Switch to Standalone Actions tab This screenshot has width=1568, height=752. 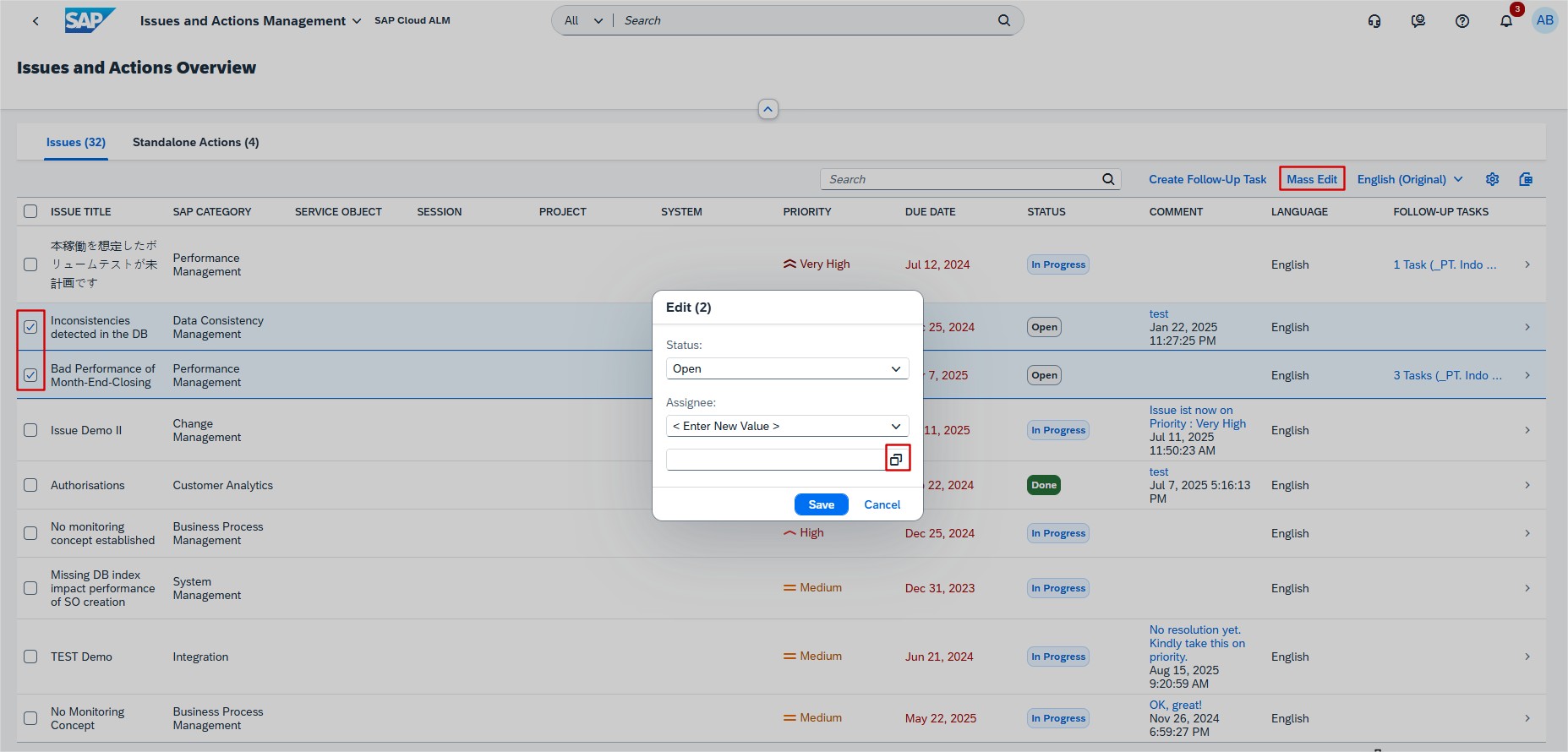(x=195, y=142)
